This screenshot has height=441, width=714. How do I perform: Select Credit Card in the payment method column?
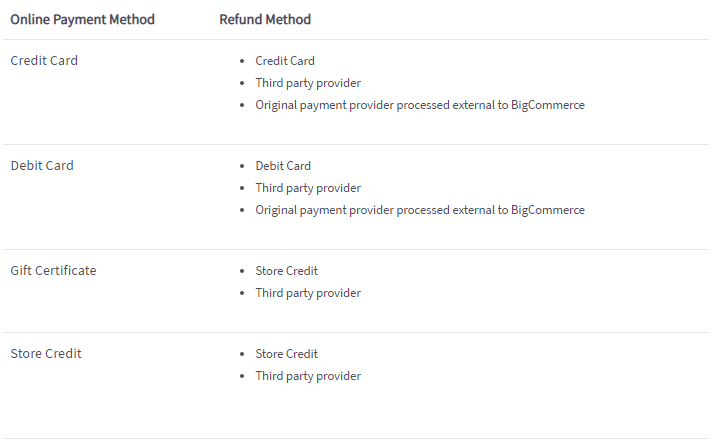[x=44, y=61]
